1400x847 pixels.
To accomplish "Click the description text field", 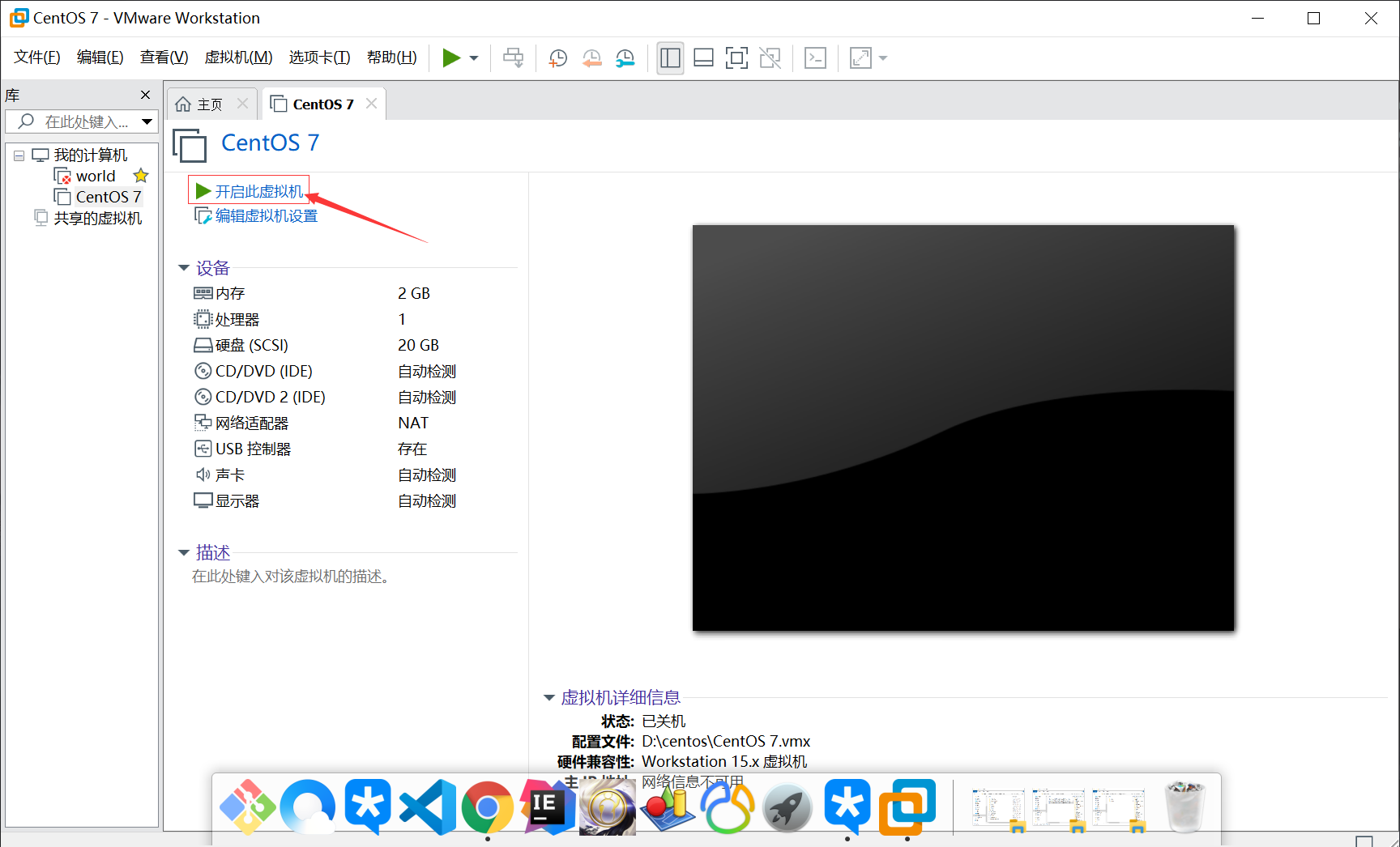I will [x=292, y=577].
